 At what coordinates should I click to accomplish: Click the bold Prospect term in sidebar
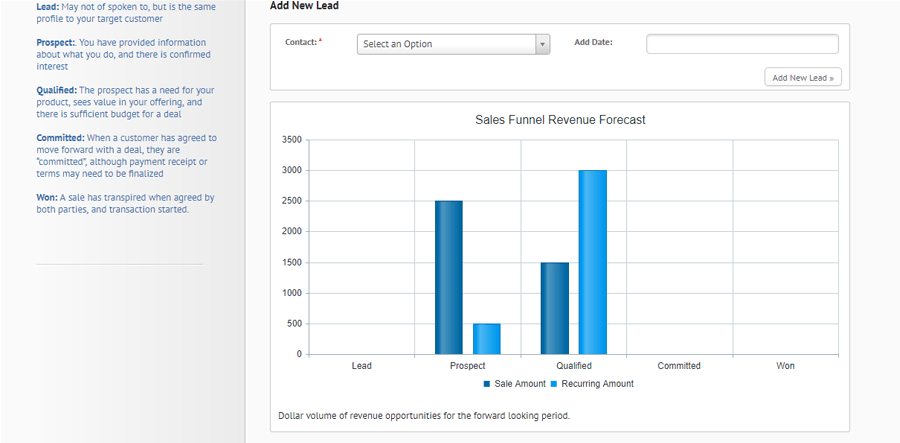tap(55, 43)
